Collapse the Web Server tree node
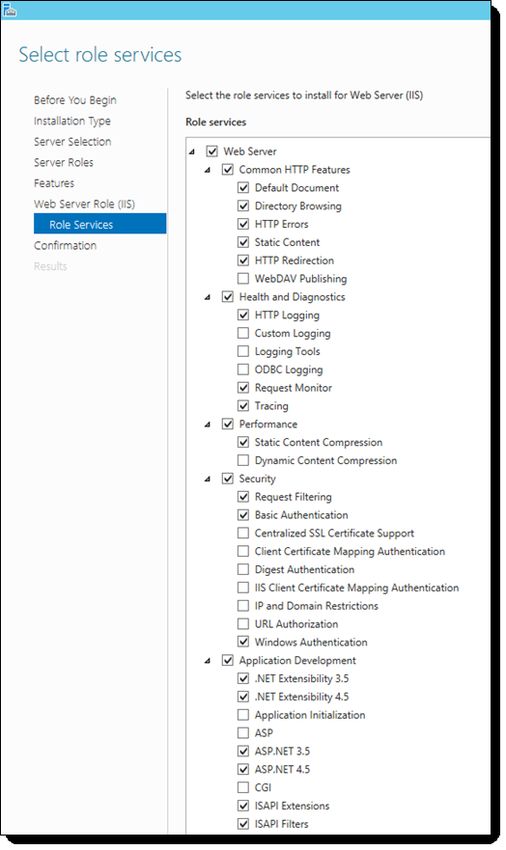Image resolution: width=506 pixels, height=850 pixels. 192,152
